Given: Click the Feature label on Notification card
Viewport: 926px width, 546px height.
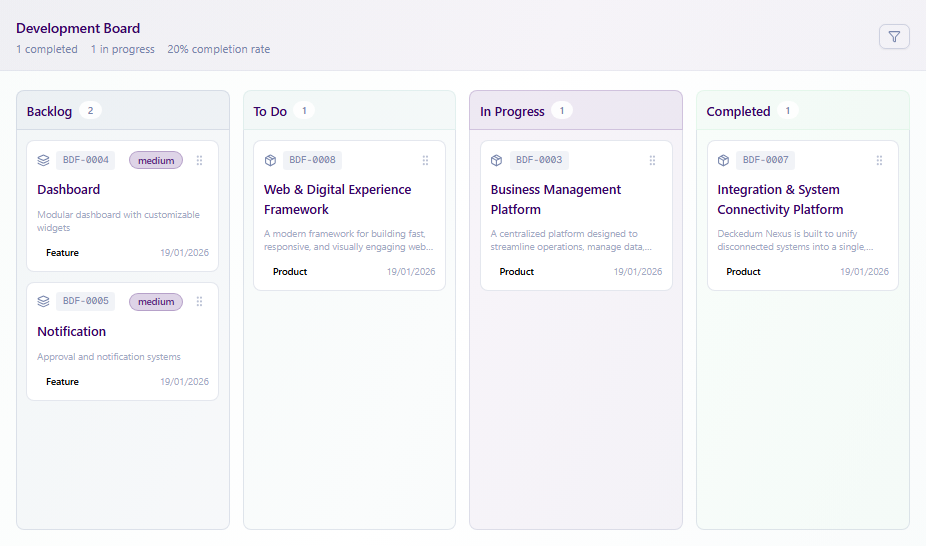Looking at the screenshot, I should click(62, 382).
